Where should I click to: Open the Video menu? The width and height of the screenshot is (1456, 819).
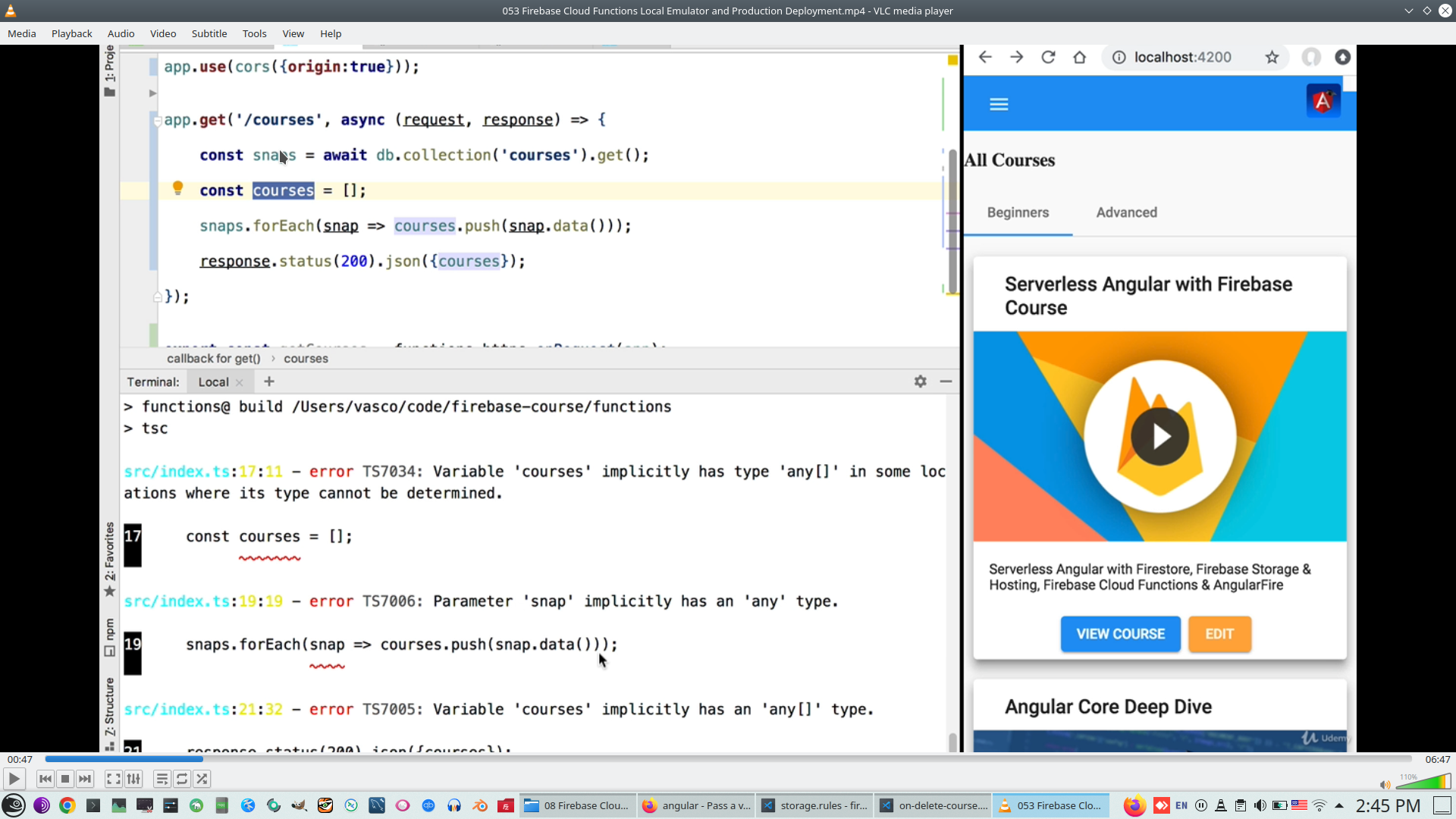click(x=162, y=33)
